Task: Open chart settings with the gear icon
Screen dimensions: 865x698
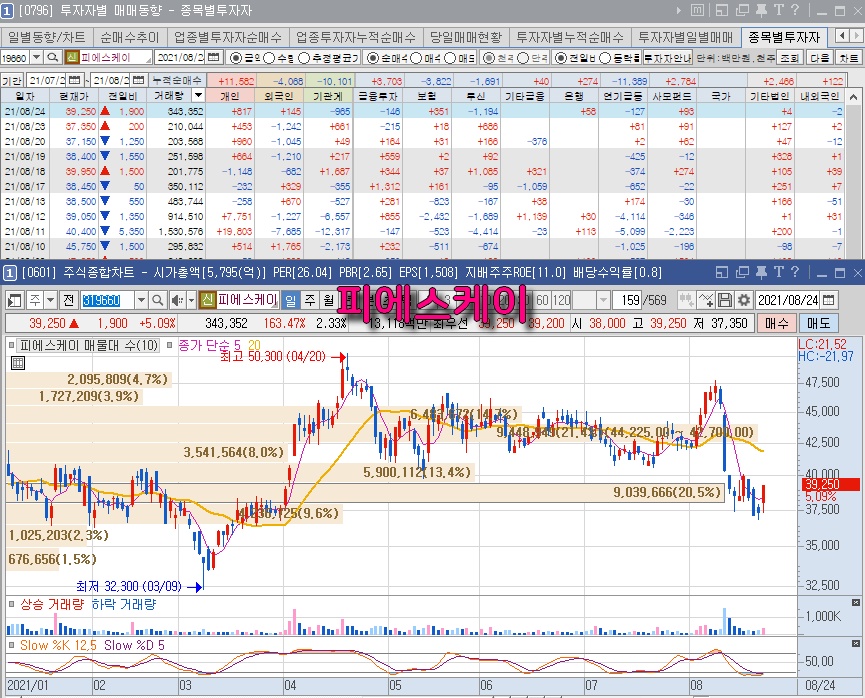Action: [744, 301]
